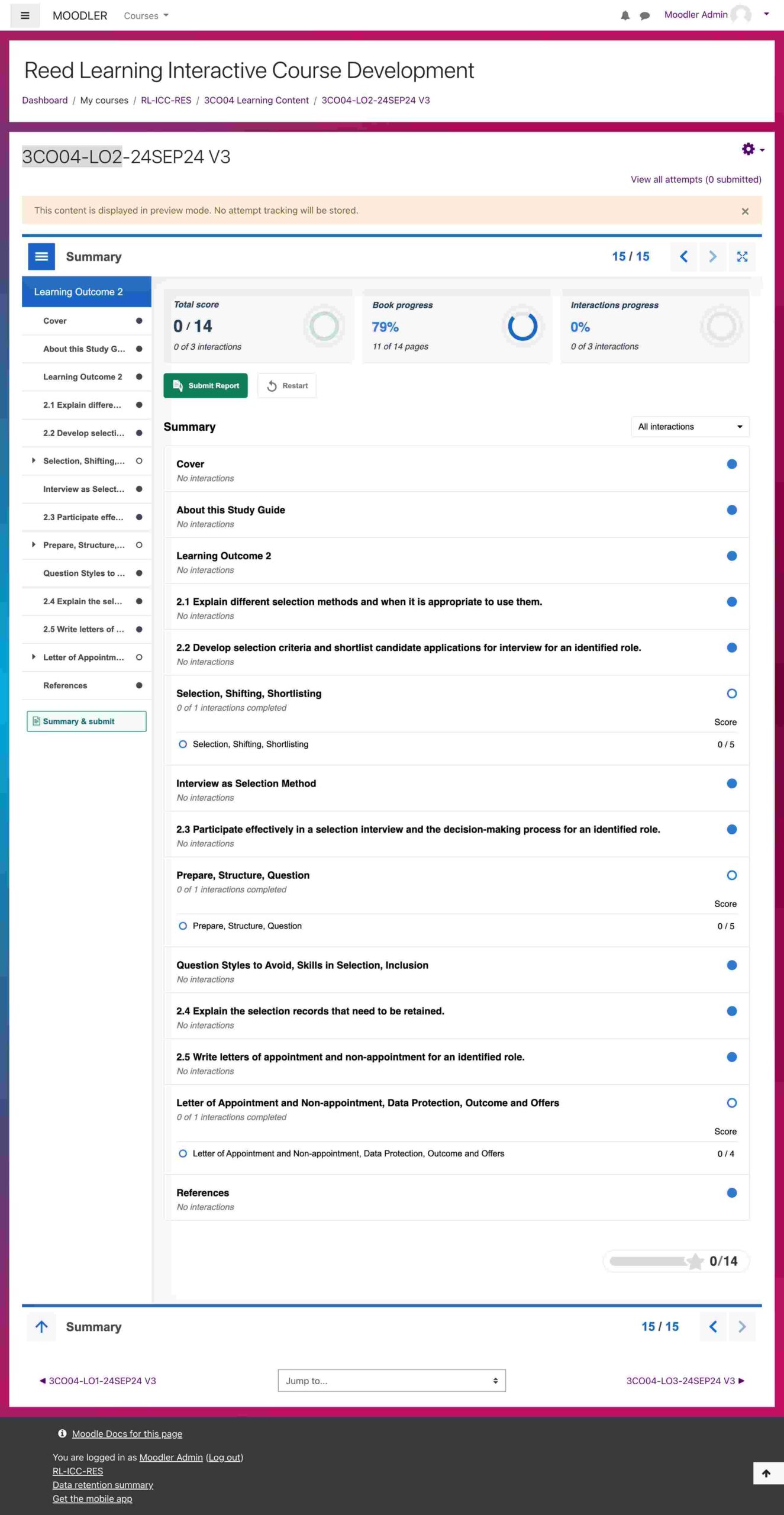This screenshot has width=784, height=1515.
Task: Select Question Styles sidebar item
Action: click(86, 573)
